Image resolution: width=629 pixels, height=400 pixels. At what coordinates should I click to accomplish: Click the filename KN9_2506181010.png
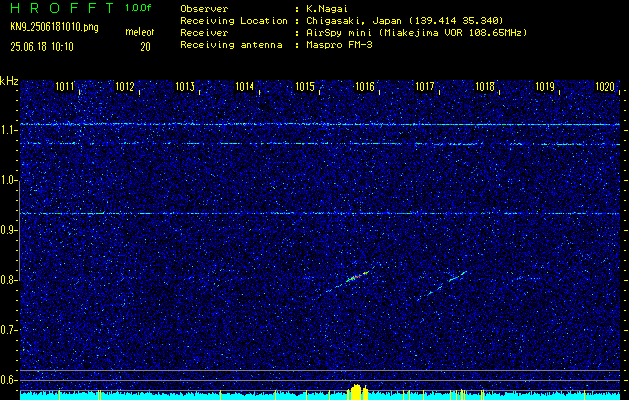coord(54,27)
